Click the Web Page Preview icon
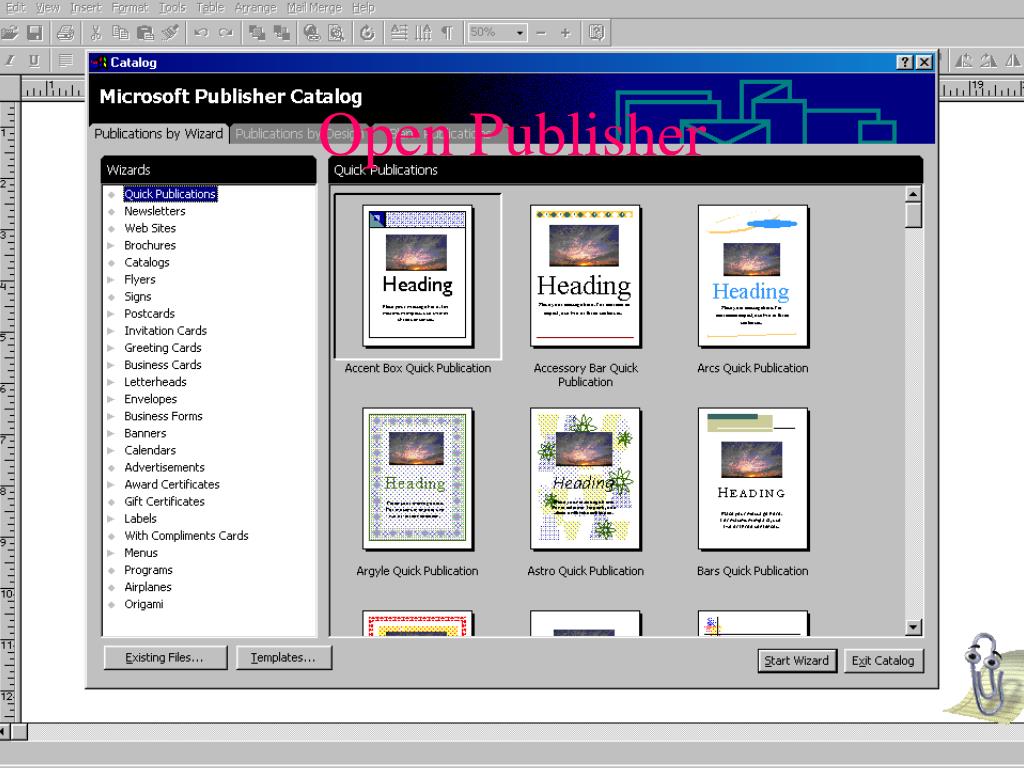Image resolution: width=1024 pixels, height=768 pixels. click(x=336, y=32)
